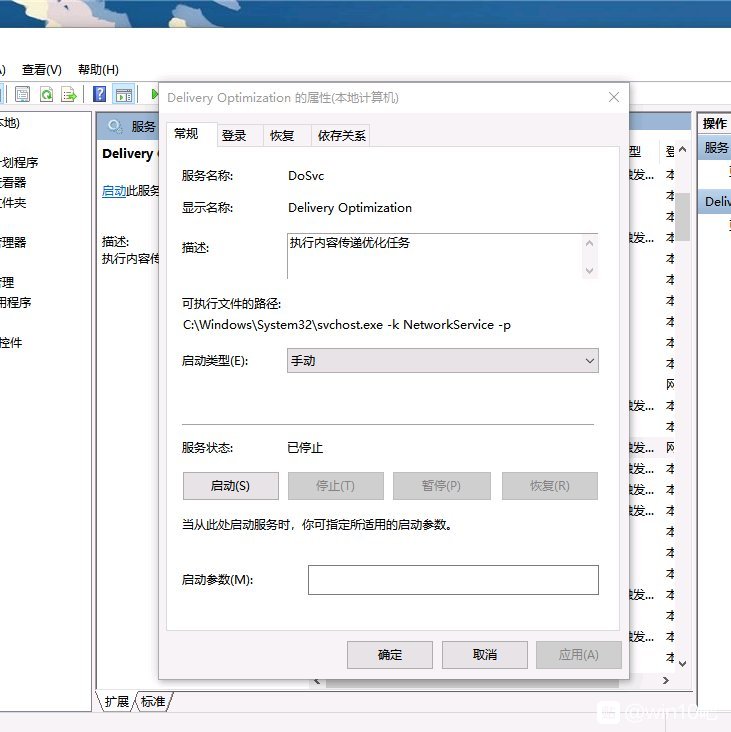The width and height of the screenshot is (731, 732).
Task: Click the 启动 link in the Services pane
Action: (114, 191)
